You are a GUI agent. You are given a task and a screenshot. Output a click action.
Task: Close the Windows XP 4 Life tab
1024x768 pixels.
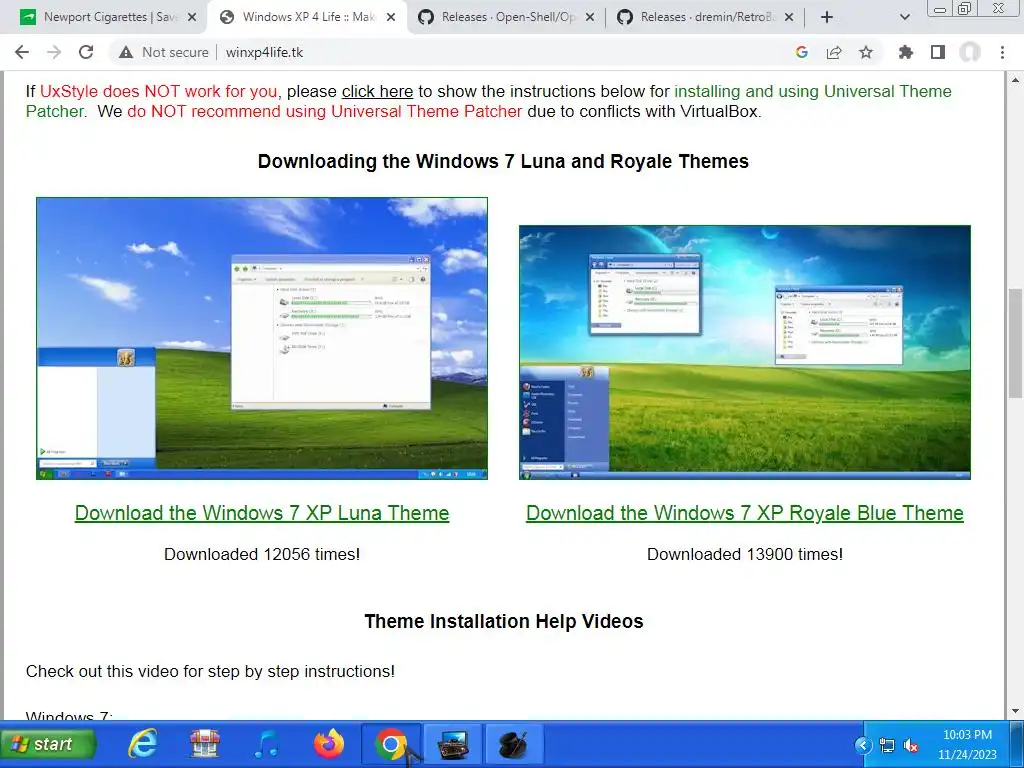pyautogui.click(x=391, y=17)
